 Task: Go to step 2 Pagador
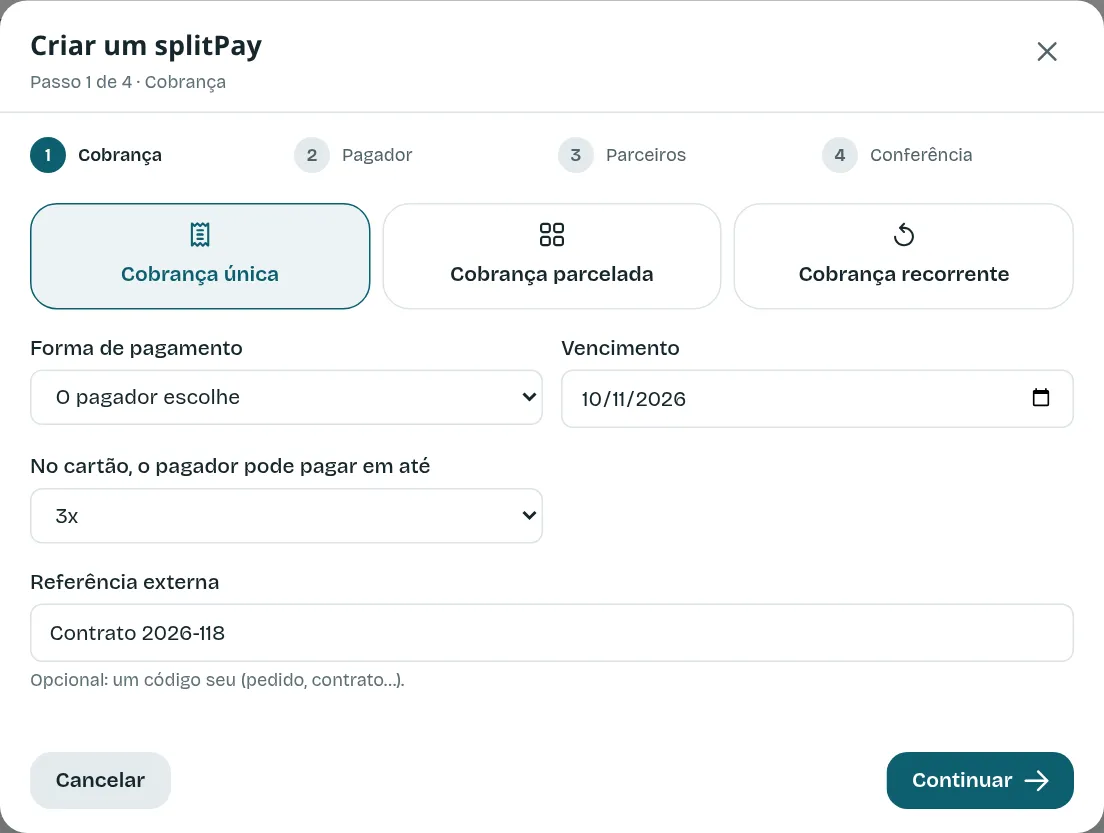coord(353,155)
